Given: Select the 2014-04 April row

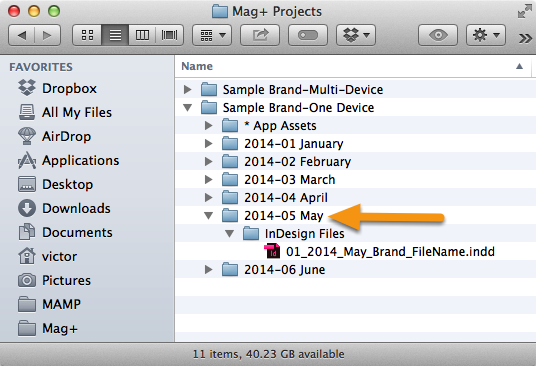Looking at the screenshot, I should coord(356,198).
